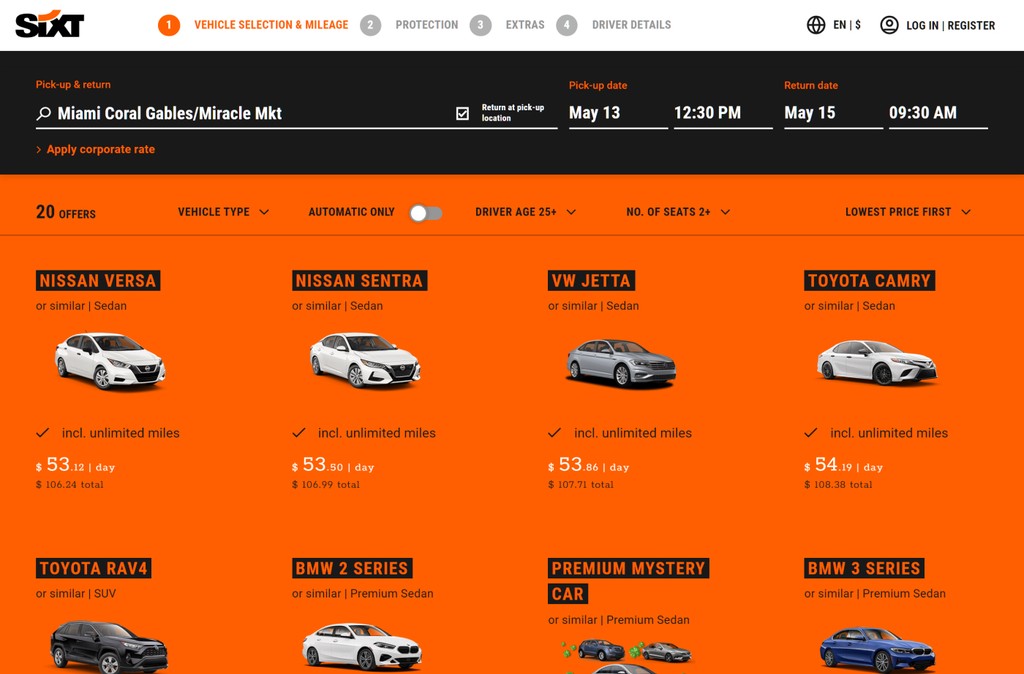Viewport: 1024px width, 674px height.
Task: Select the BMW 3 Series title
Action: point(864,568)
